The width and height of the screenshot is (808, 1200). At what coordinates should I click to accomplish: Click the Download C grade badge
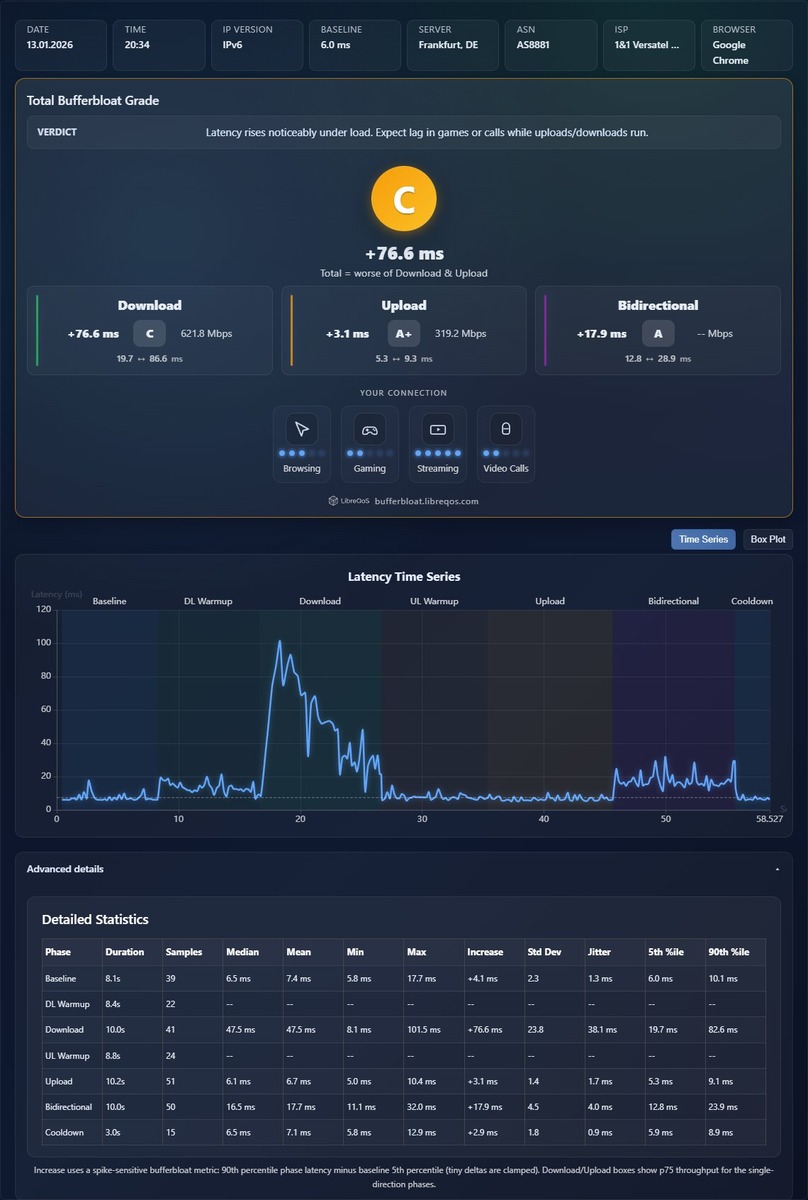[150, 334]
